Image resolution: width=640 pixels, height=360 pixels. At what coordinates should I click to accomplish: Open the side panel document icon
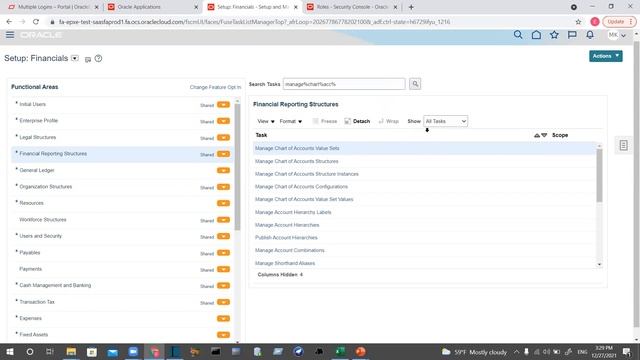[x=623, y=145]
